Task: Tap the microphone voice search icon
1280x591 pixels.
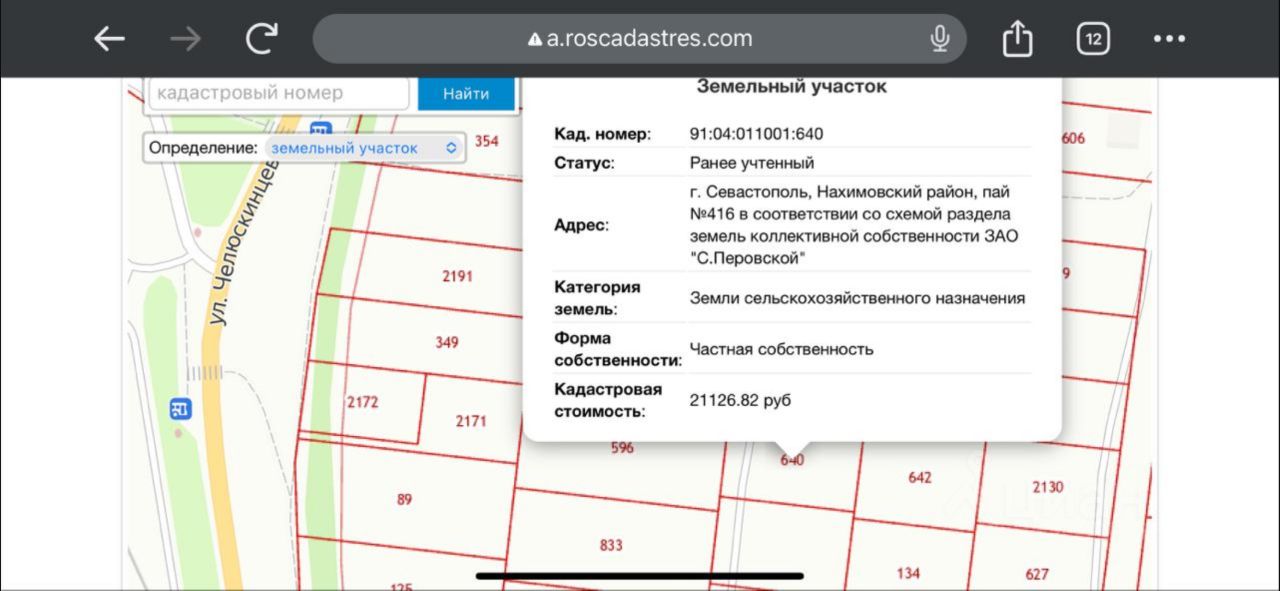Action: (939, 39)
